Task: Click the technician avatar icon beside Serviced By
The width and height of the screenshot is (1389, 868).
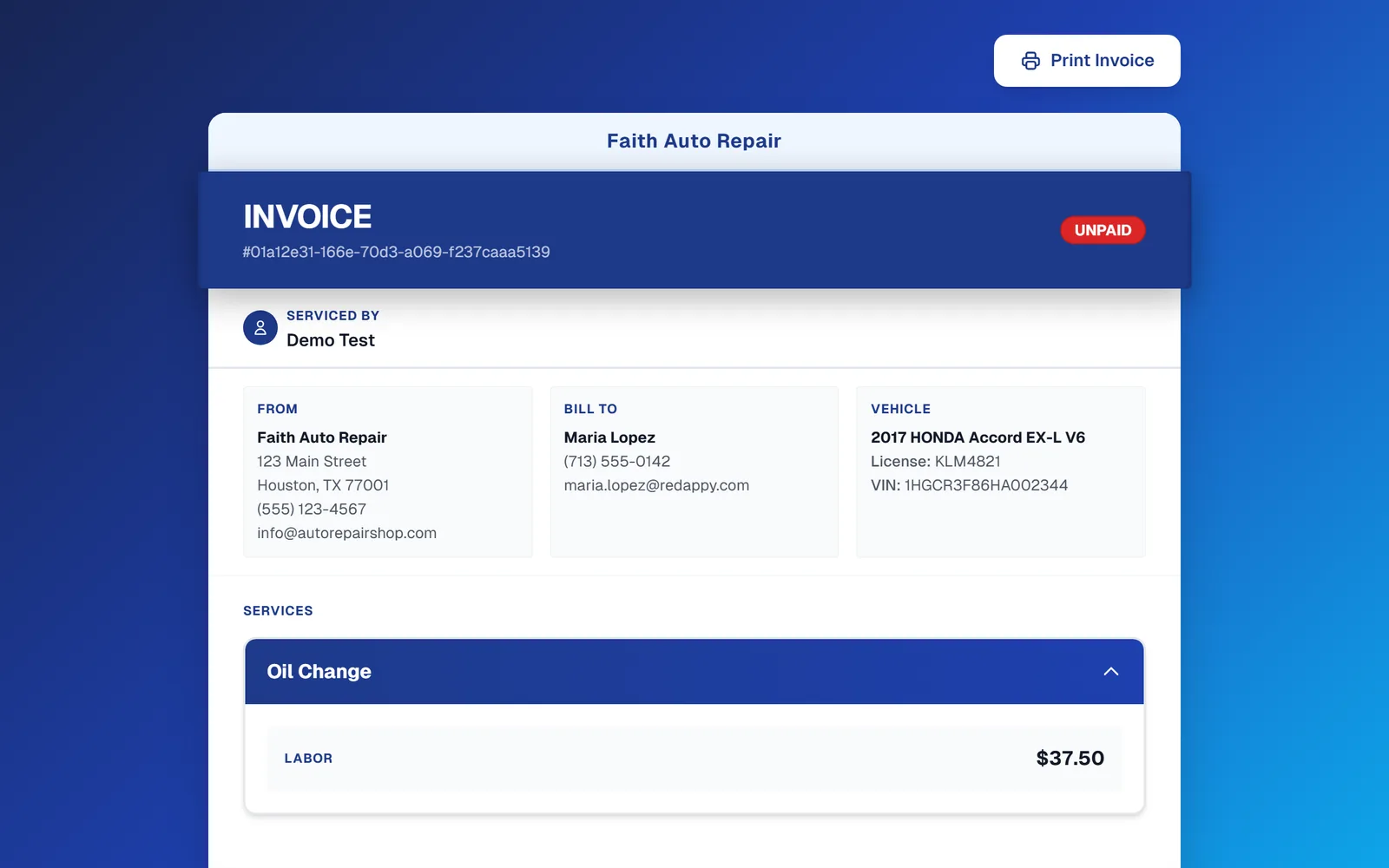Action: pyautogui.click(x=260, y=328)
